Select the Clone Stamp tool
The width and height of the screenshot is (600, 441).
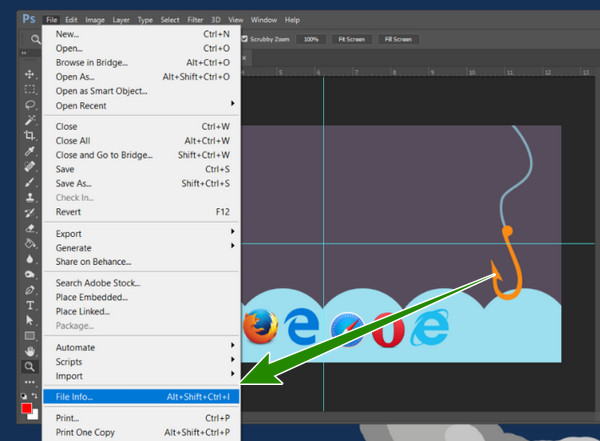pyautogui.click(x=29, y=197)
